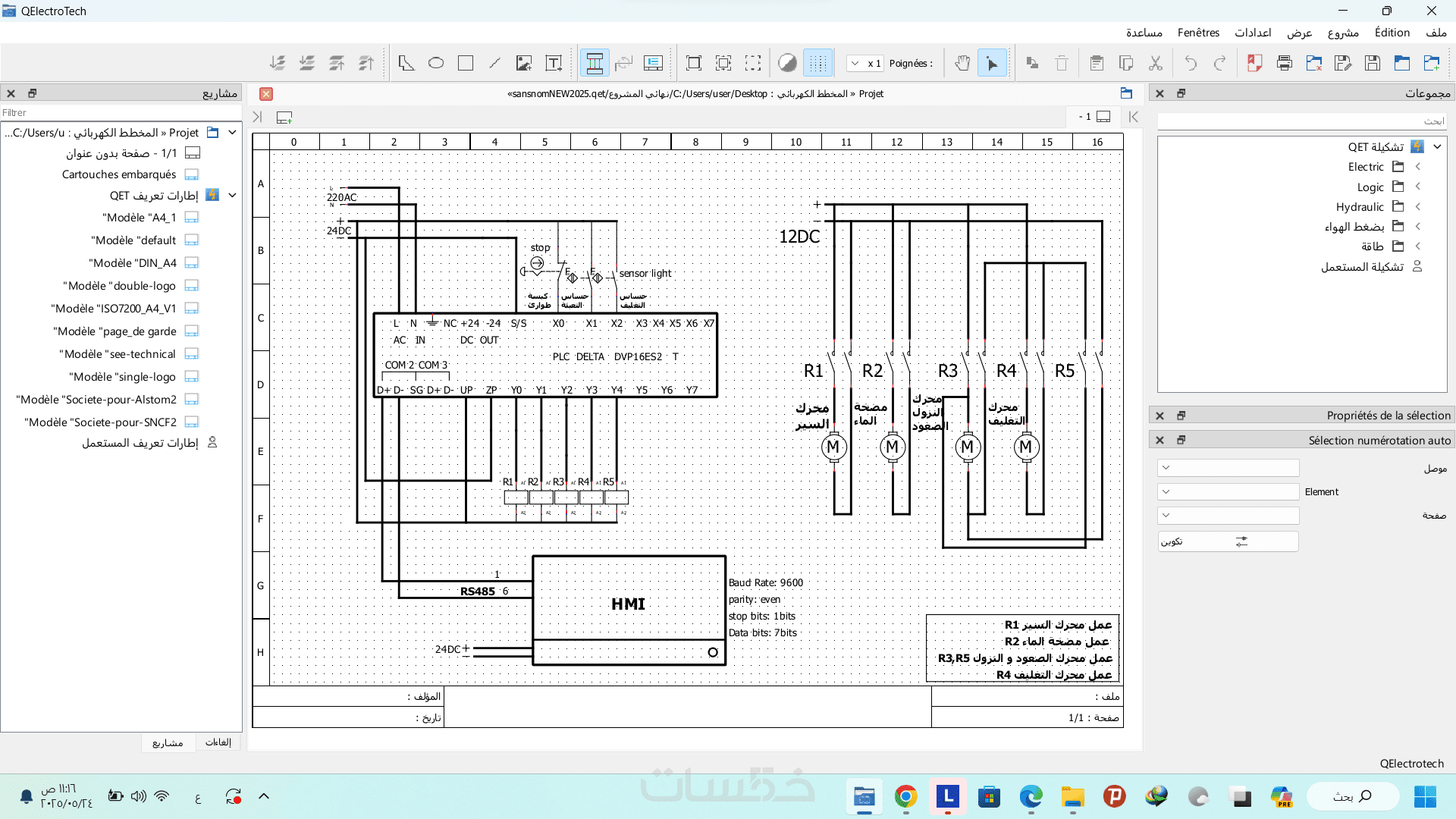The width and height of the screenshot is (1456, 819).
Task: Click the print project icon
Action: [x=1285, y=64]
